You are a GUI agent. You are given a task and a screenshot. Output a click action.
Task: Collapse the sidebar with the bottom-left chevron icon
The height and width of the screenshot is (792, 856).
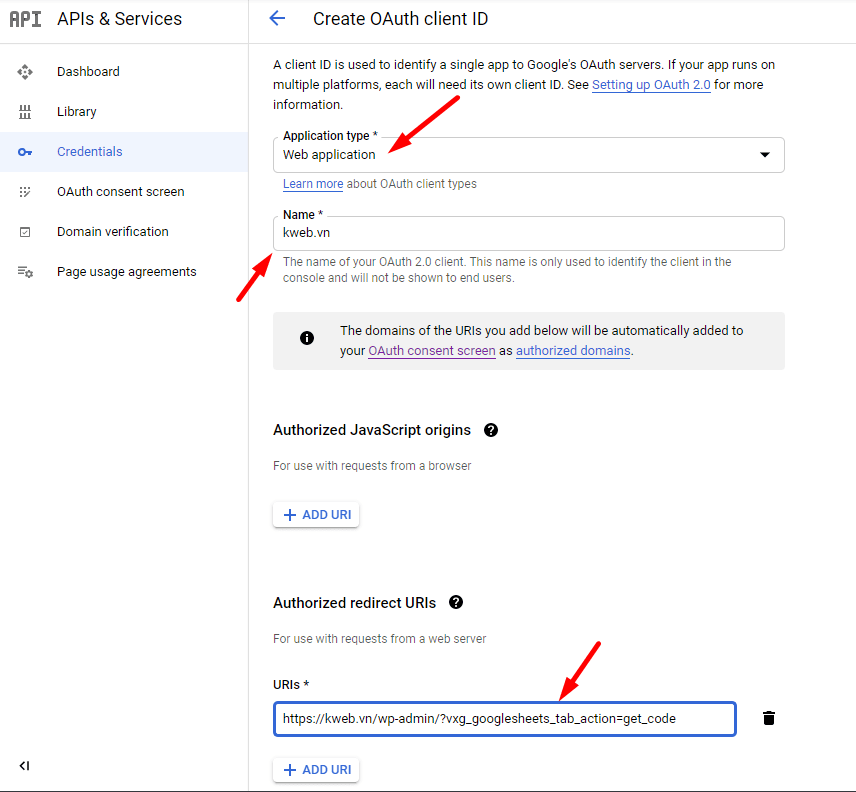(24, 766)
